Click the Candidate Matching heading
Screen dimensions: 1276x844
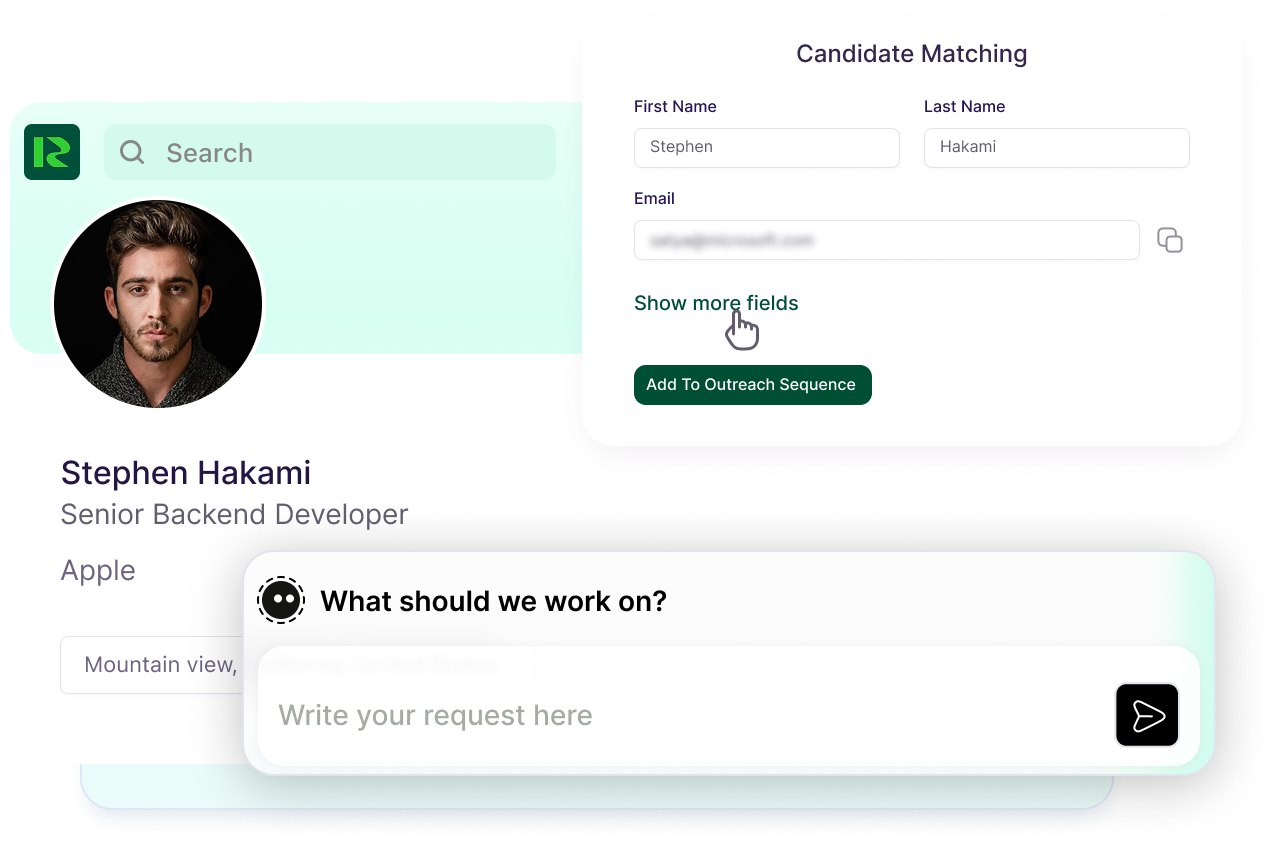pos(912,54)
